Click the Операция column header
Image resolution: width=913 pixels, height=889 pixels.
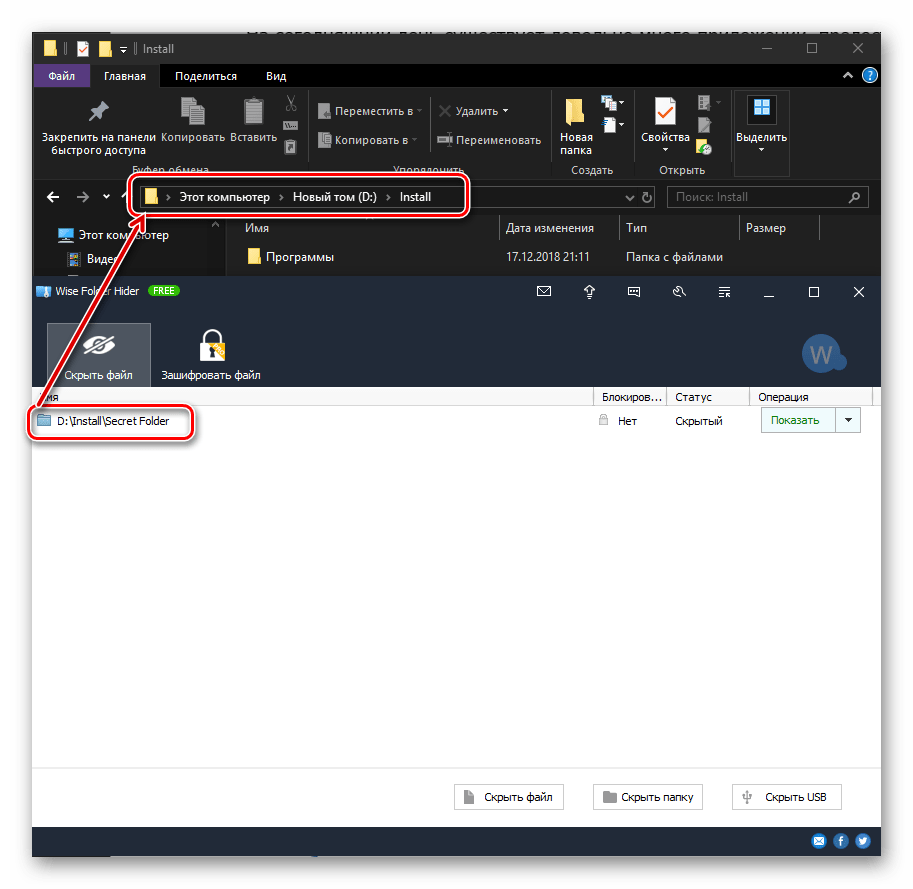[811, 397]
